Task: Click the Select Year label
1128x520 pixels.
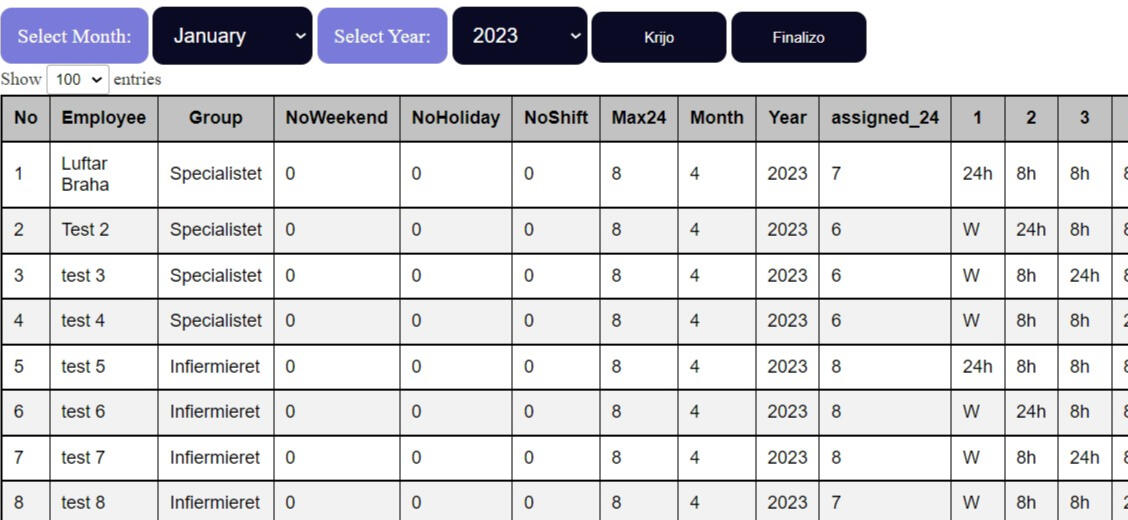Action: pyautogui.click(x=382, y=36)
